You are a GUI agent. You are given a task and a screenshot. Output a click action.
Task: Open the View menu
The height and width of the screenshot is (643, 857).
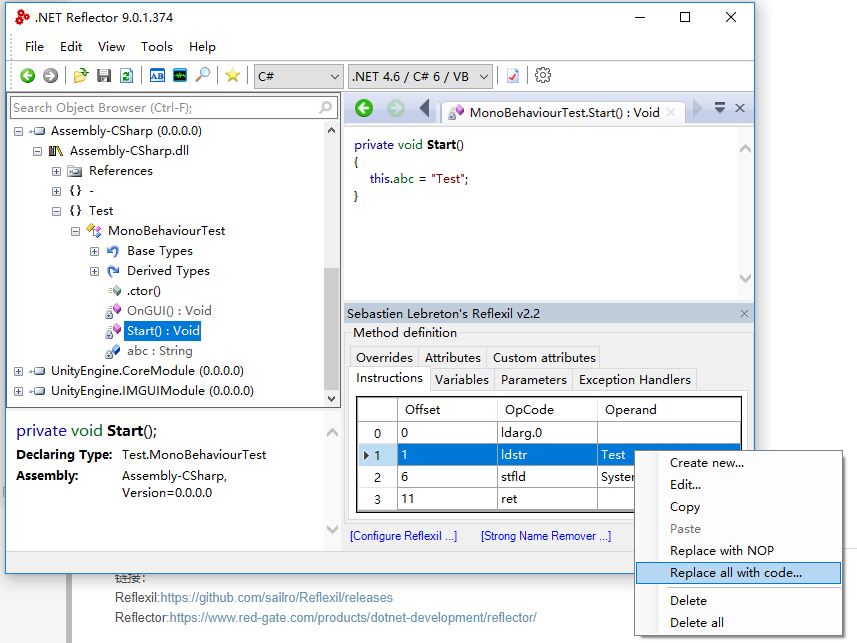111,46
